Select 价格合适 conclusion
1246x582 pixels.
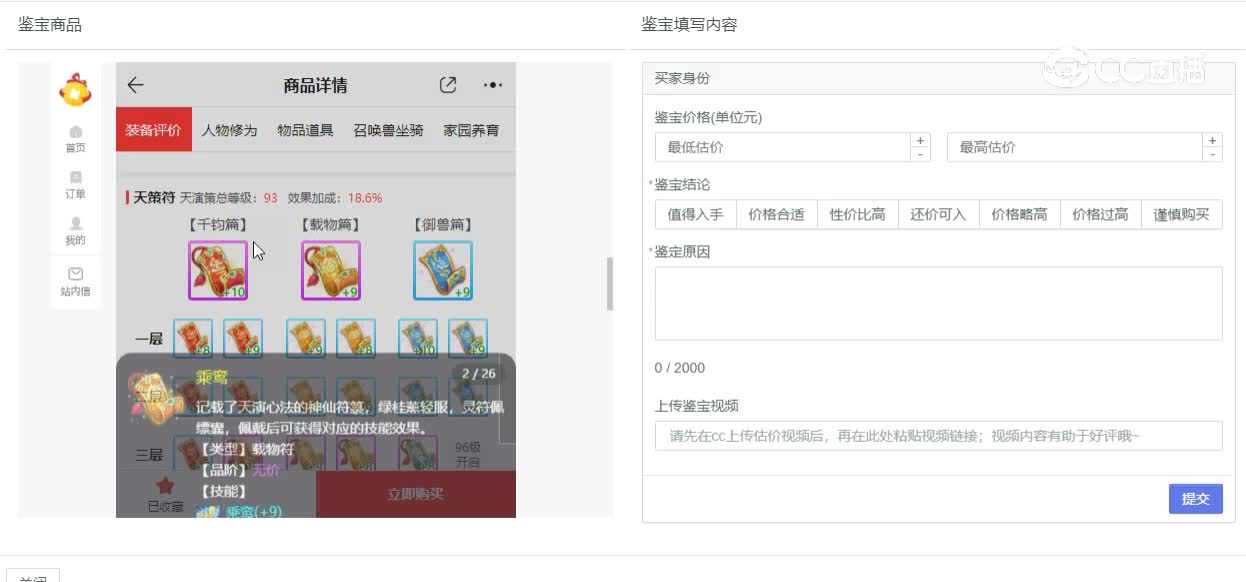coord(776,214)
